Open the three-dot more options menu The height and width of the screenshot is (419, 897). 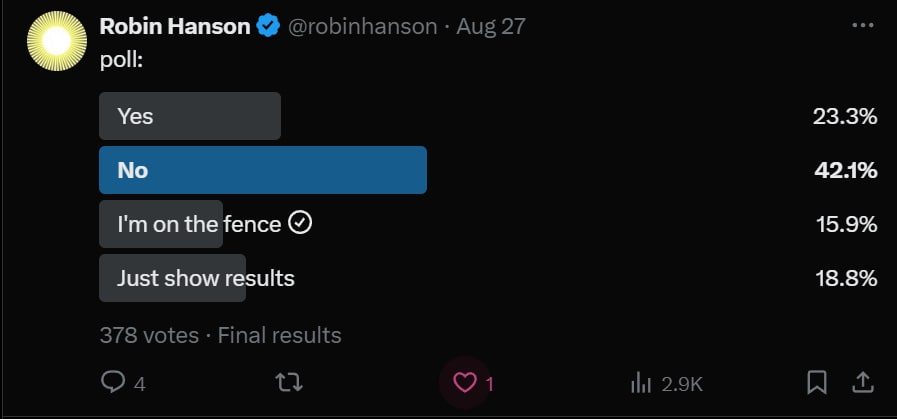[x=862, y=26]
